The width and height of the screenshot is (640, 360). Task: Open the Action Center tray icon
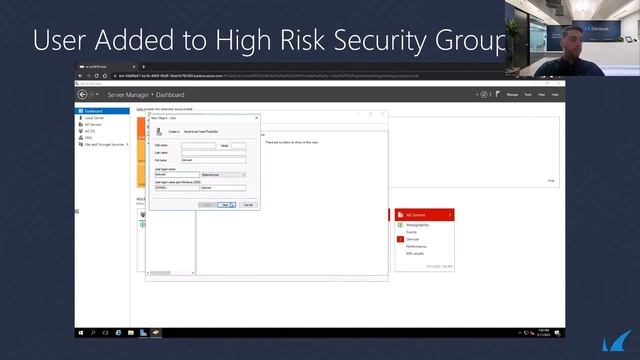(558, 333)
